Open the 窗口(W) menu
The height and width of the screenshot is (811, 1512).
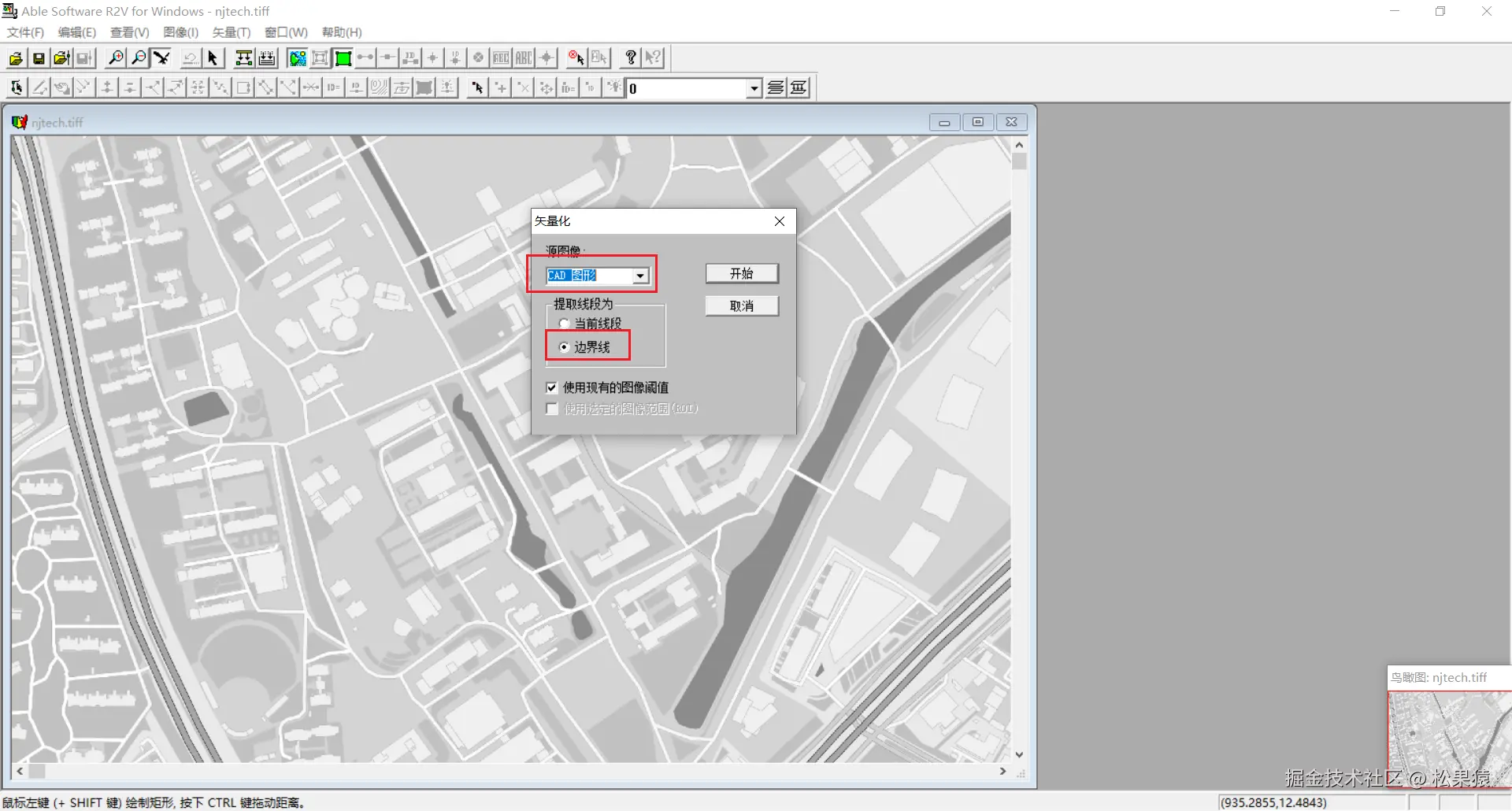coord(286,32)
